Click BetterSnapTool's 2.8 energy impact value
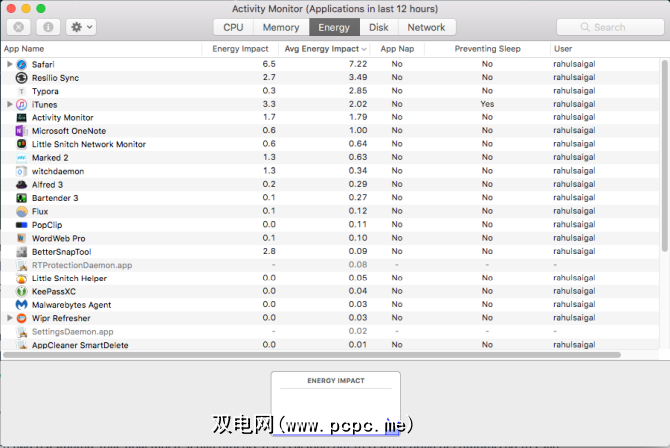 [x=269, y=251]
